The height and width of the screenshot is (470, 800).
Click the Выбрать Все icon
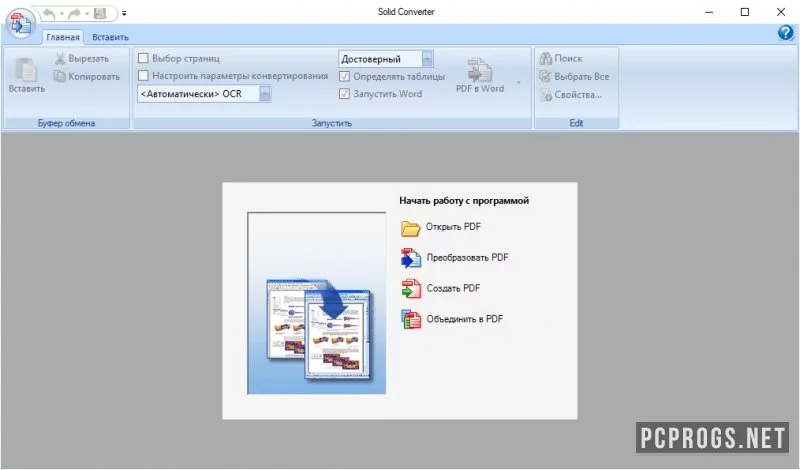(546, 77)
